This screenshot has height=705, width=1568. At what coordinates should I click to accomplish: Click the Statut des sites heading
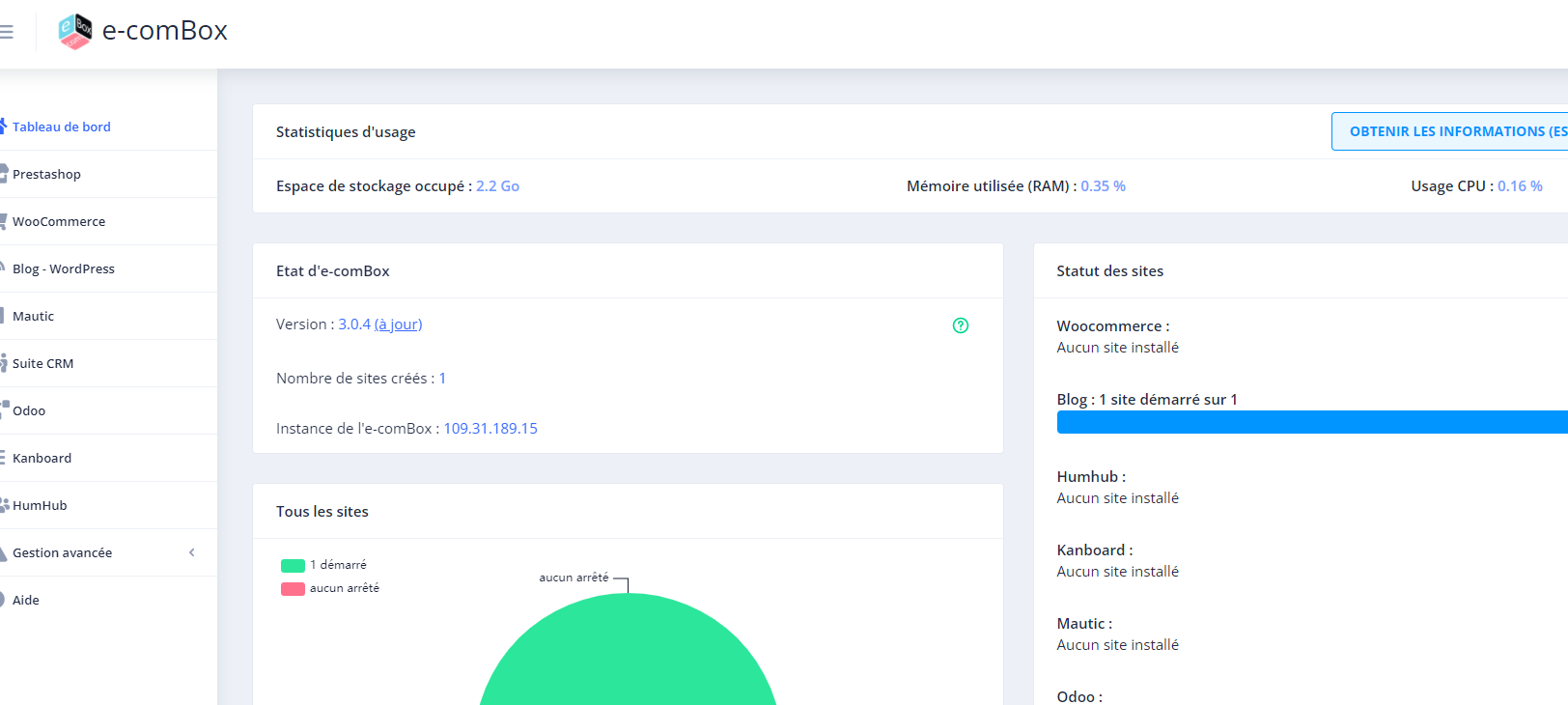[1110, 271]
